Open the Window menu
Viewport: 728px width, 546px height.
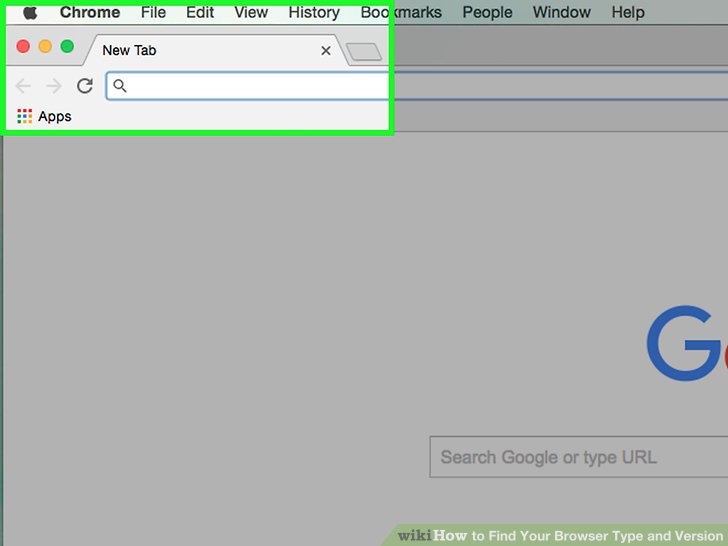(x=562, y=12)
